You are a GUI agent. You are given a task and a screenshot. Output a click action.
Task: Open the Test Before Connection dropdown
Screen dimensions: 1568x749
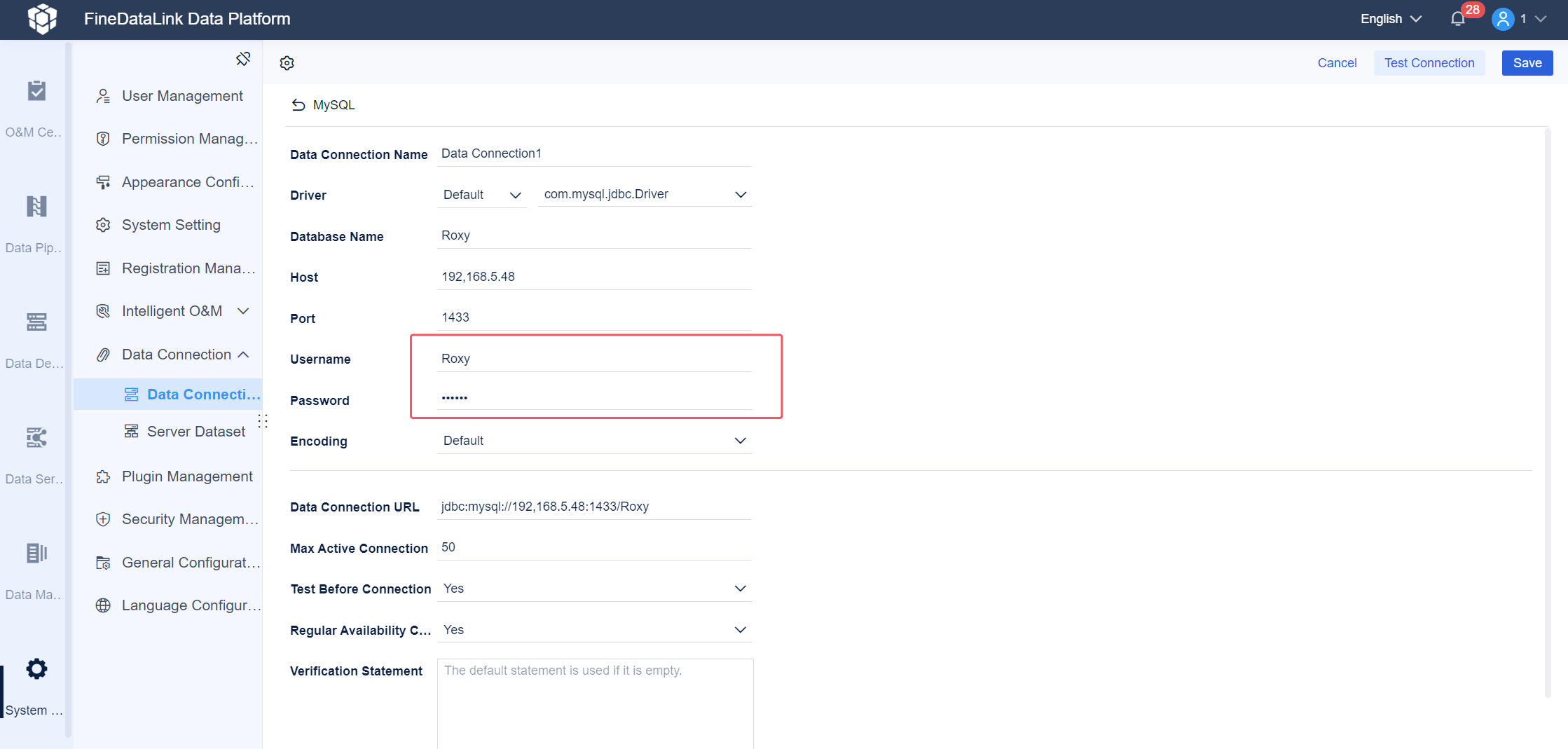point(594,589)
